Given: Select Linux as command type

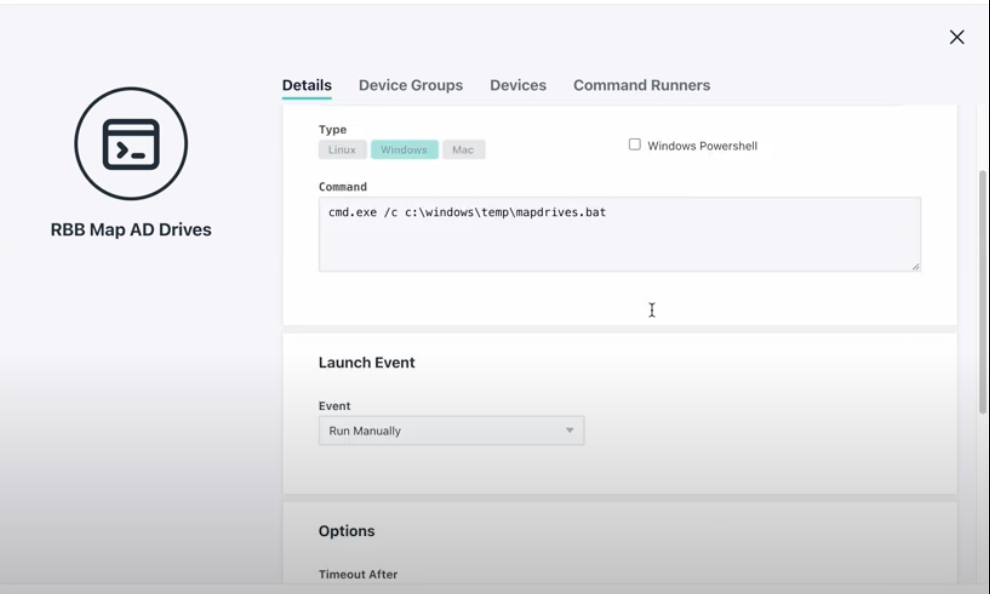Looking at the screenshot, I should point(342,150).
